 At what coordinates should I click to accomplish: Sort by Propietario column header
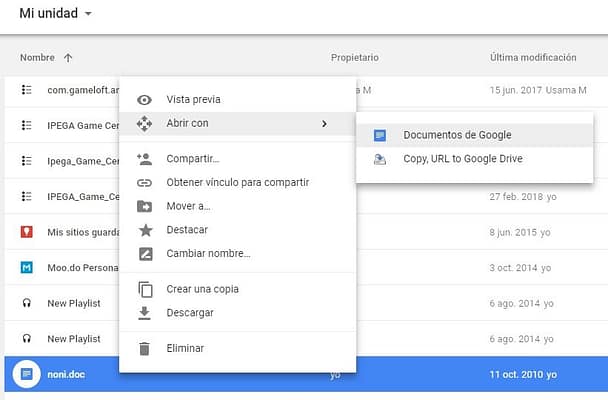point(354,57)
